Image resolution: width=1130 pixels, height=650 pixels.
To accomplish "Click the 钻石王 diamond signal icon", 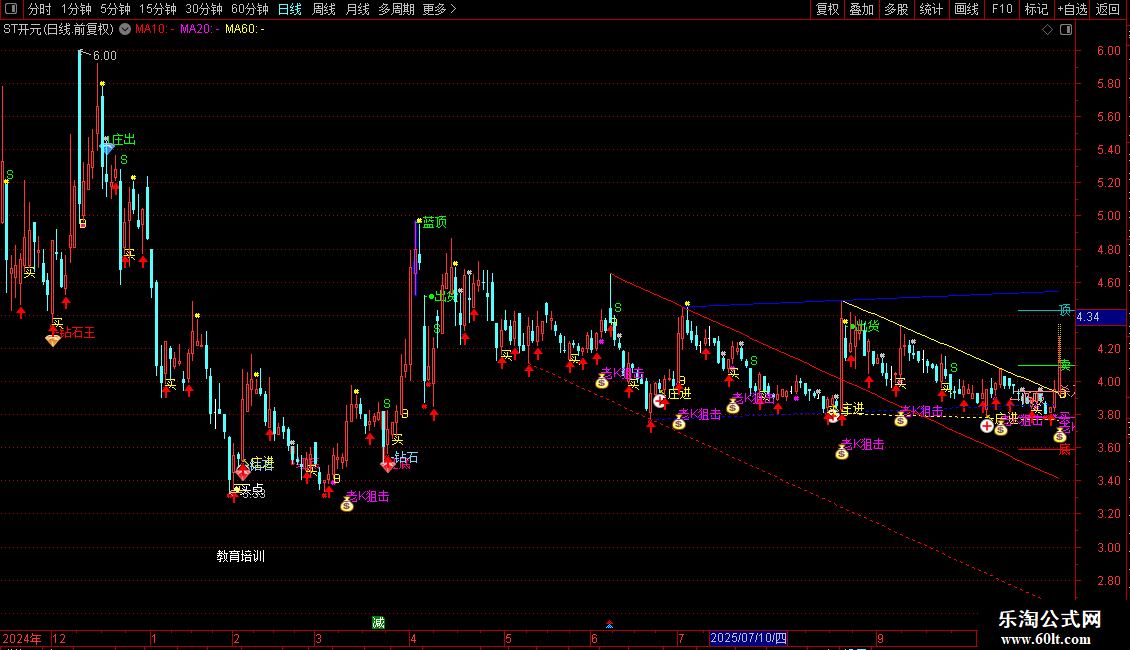I will click(x=53, y=339).
